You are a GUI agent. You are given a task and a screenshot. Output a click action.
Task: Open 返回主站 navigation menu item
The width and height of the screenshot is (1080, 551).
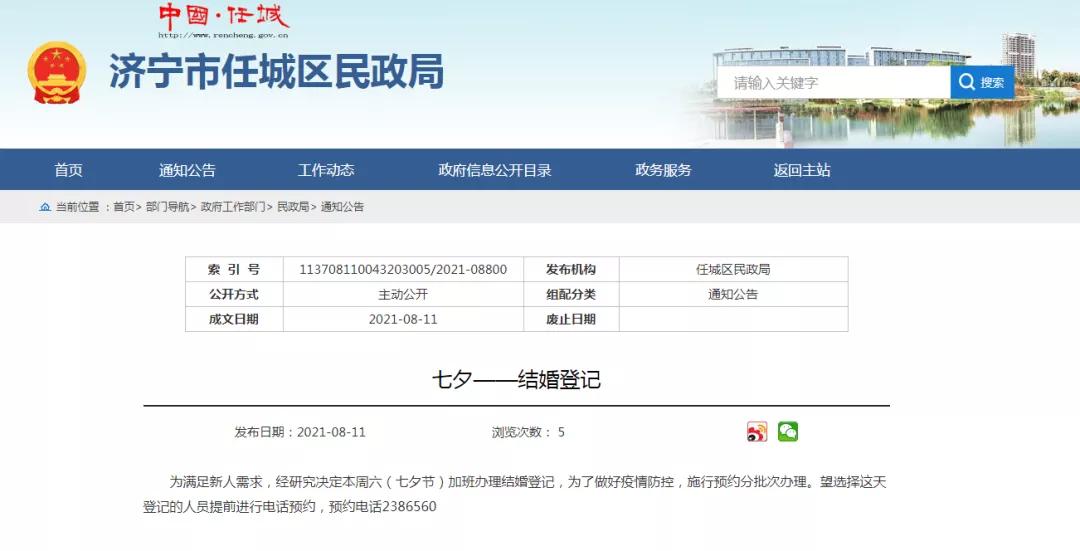click(x=802, y=170)
